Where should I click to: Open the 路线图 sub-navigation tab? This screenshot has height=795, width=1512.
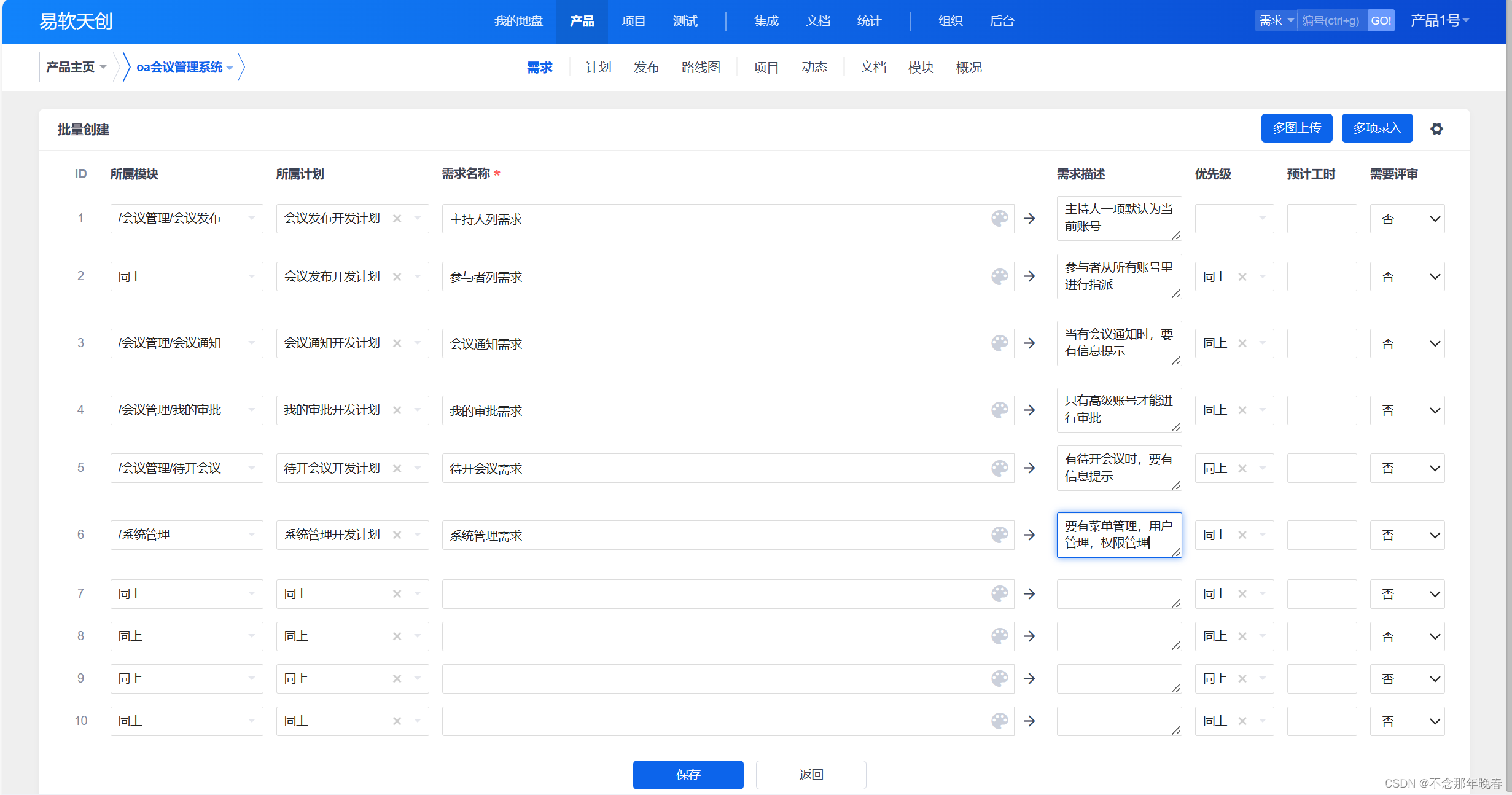(700, 67)
